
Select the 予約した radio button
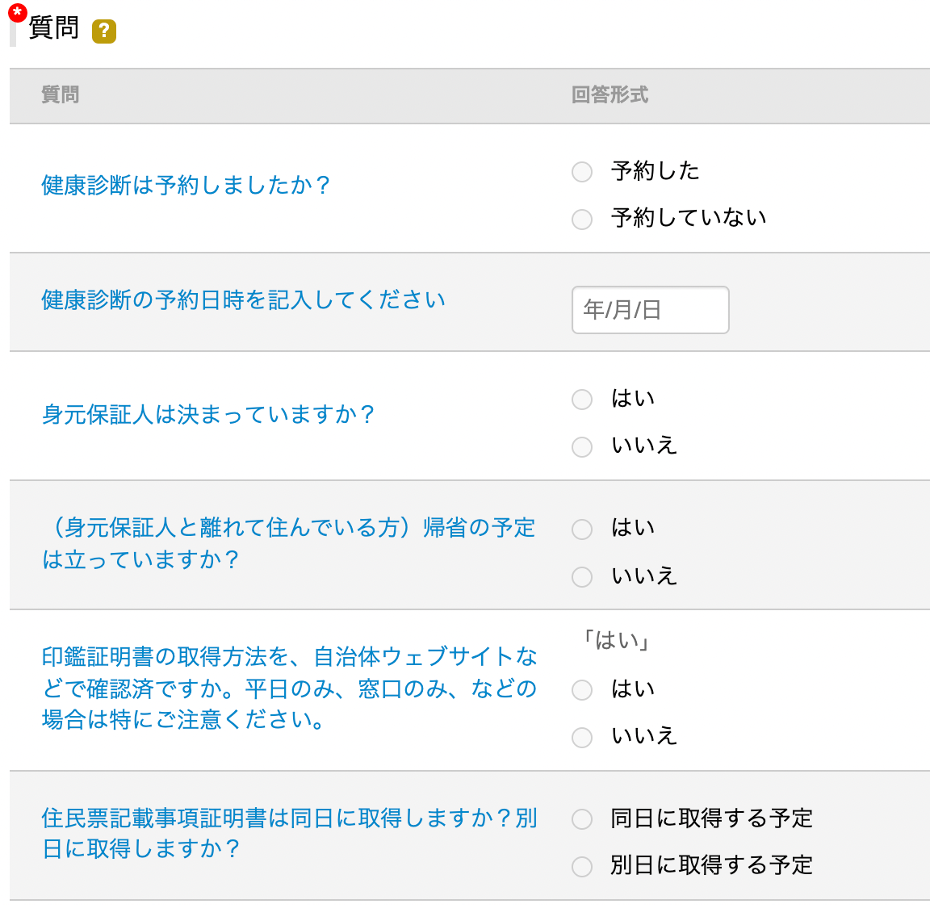click(x=582, y=172)
